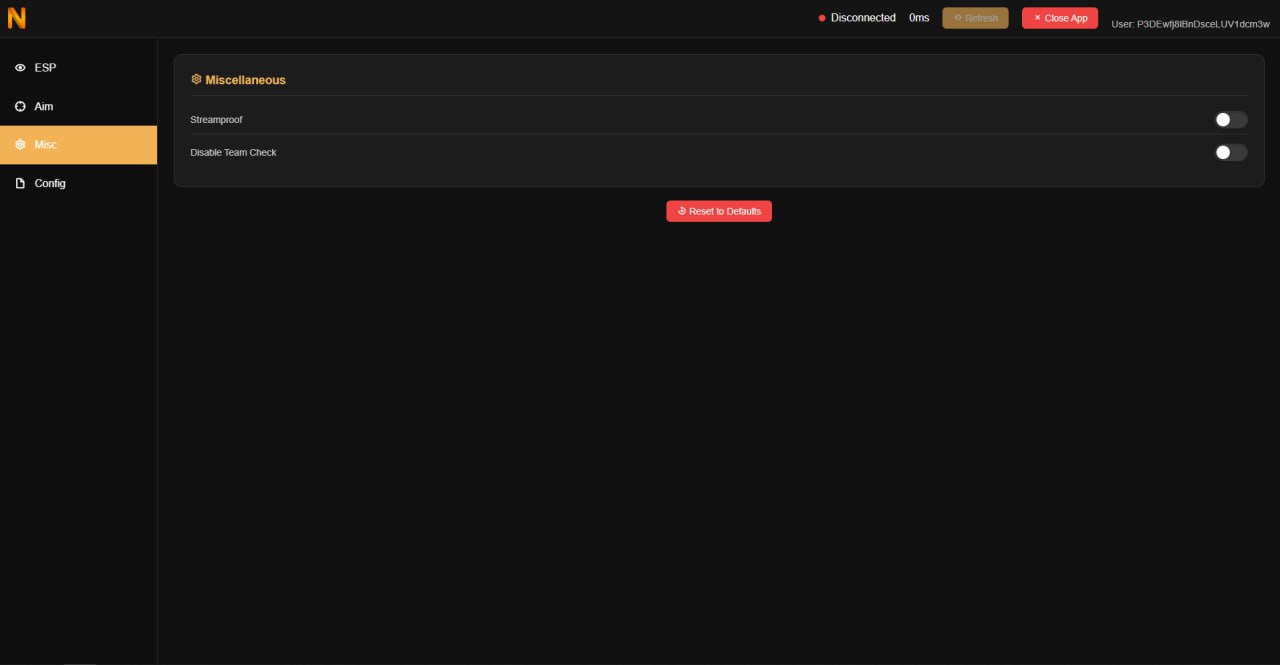
Task: Click the Miscellaneous header gear icon
Action: tap(196, 79)
